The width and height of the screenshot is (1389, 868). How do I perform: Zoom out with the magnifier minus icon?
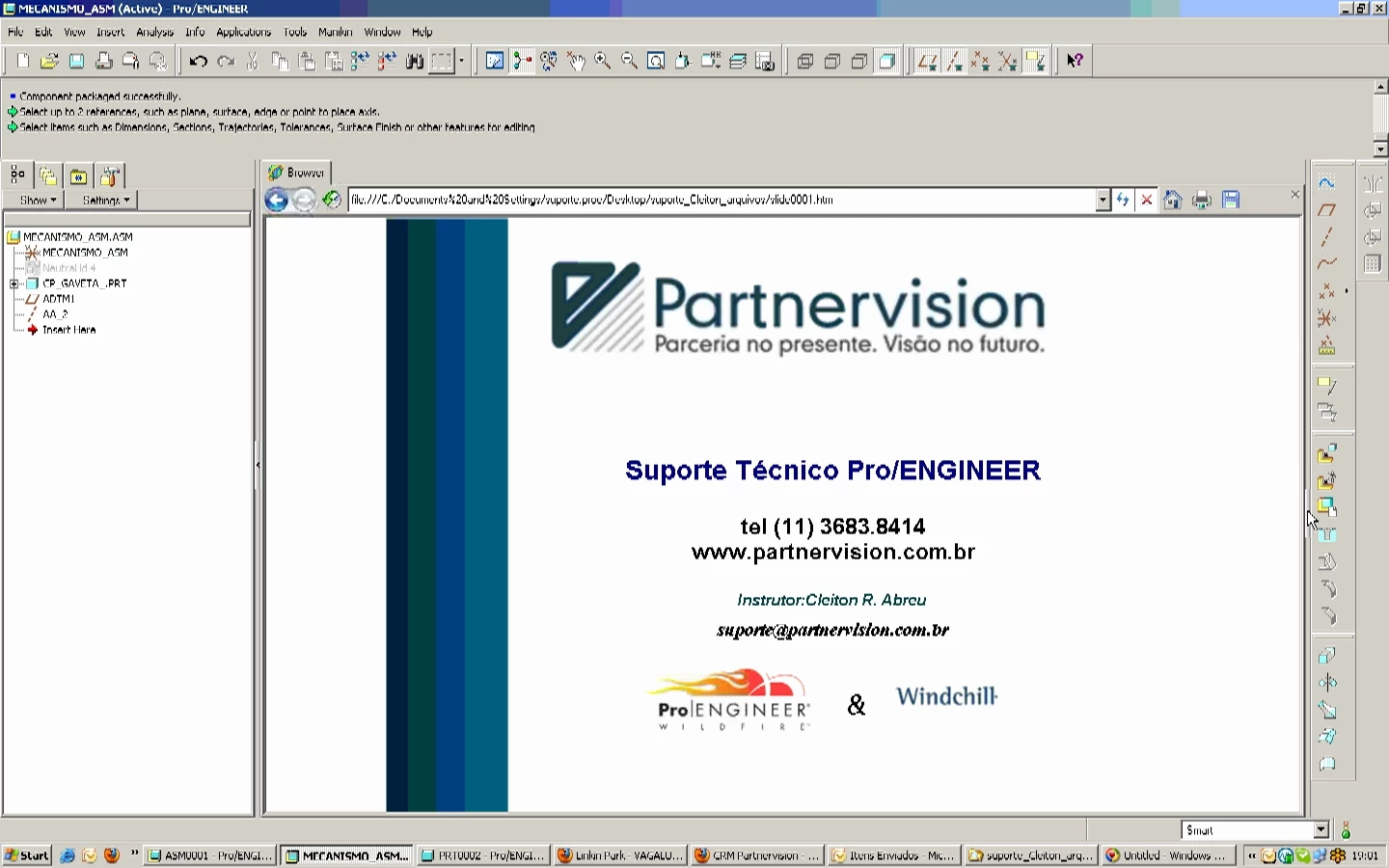(x=629, y=61)
